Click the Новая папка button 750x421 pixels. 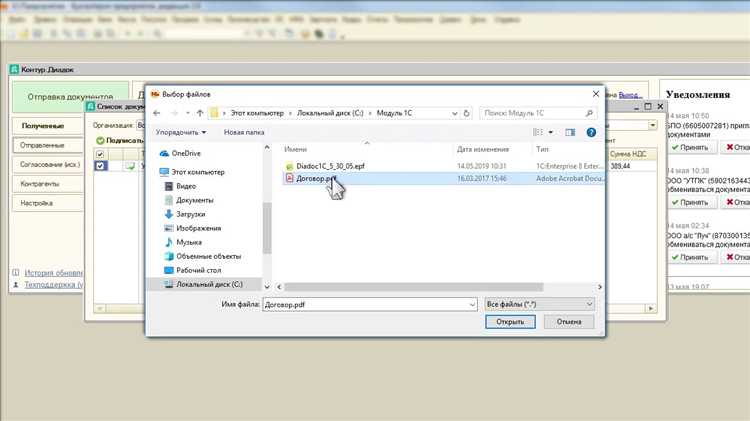click(x=244, y=132)
